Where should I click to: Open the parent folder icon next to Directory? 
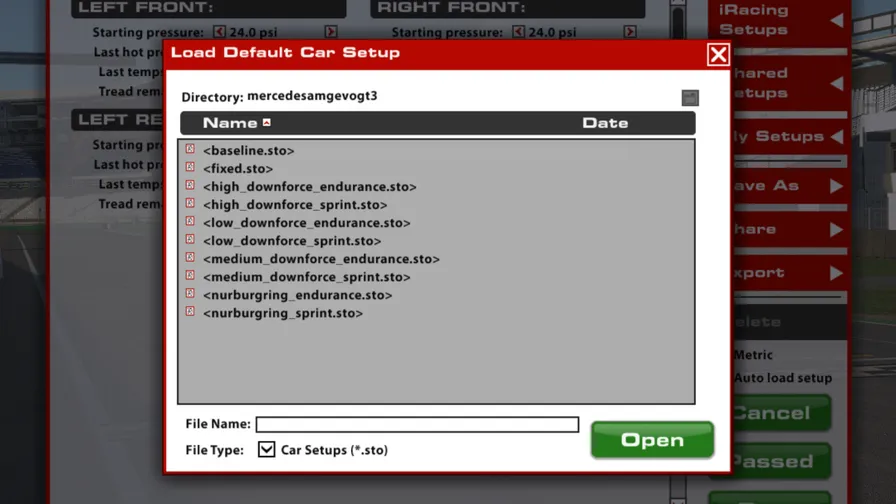(x=690, y=98)
